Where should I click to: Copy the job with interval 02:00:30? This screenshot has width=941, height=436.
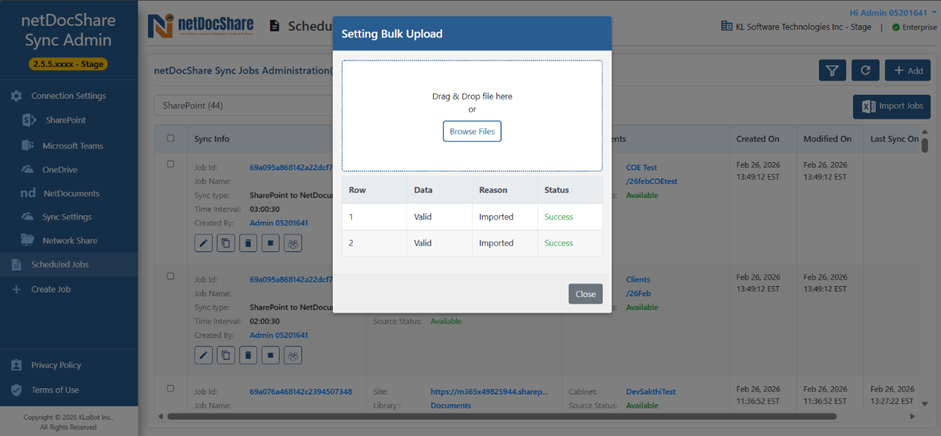pos(226,355)
